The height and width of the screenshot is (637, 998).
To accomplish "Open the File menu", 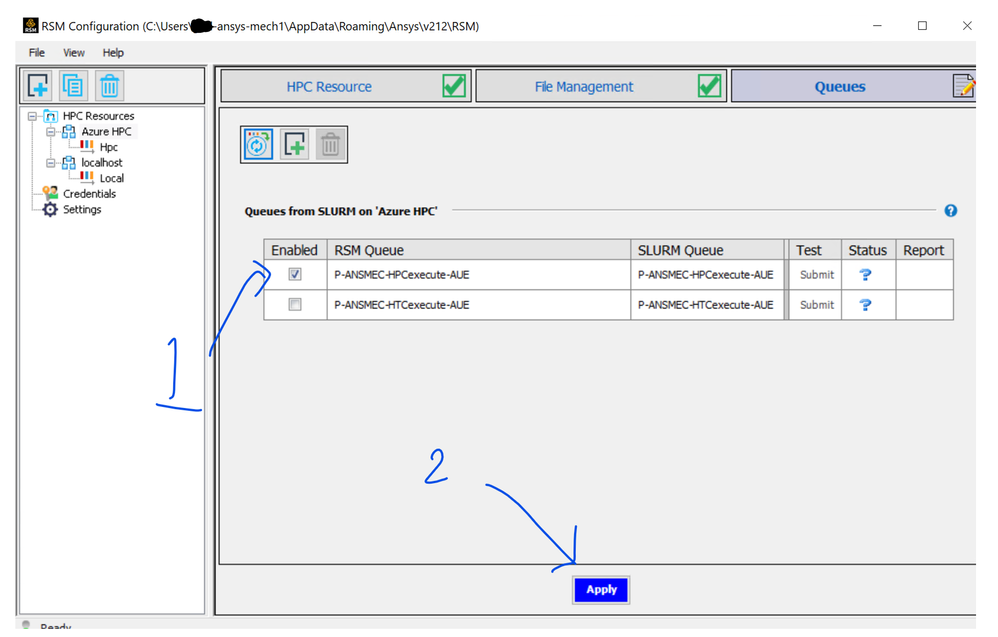I will 37,53.
